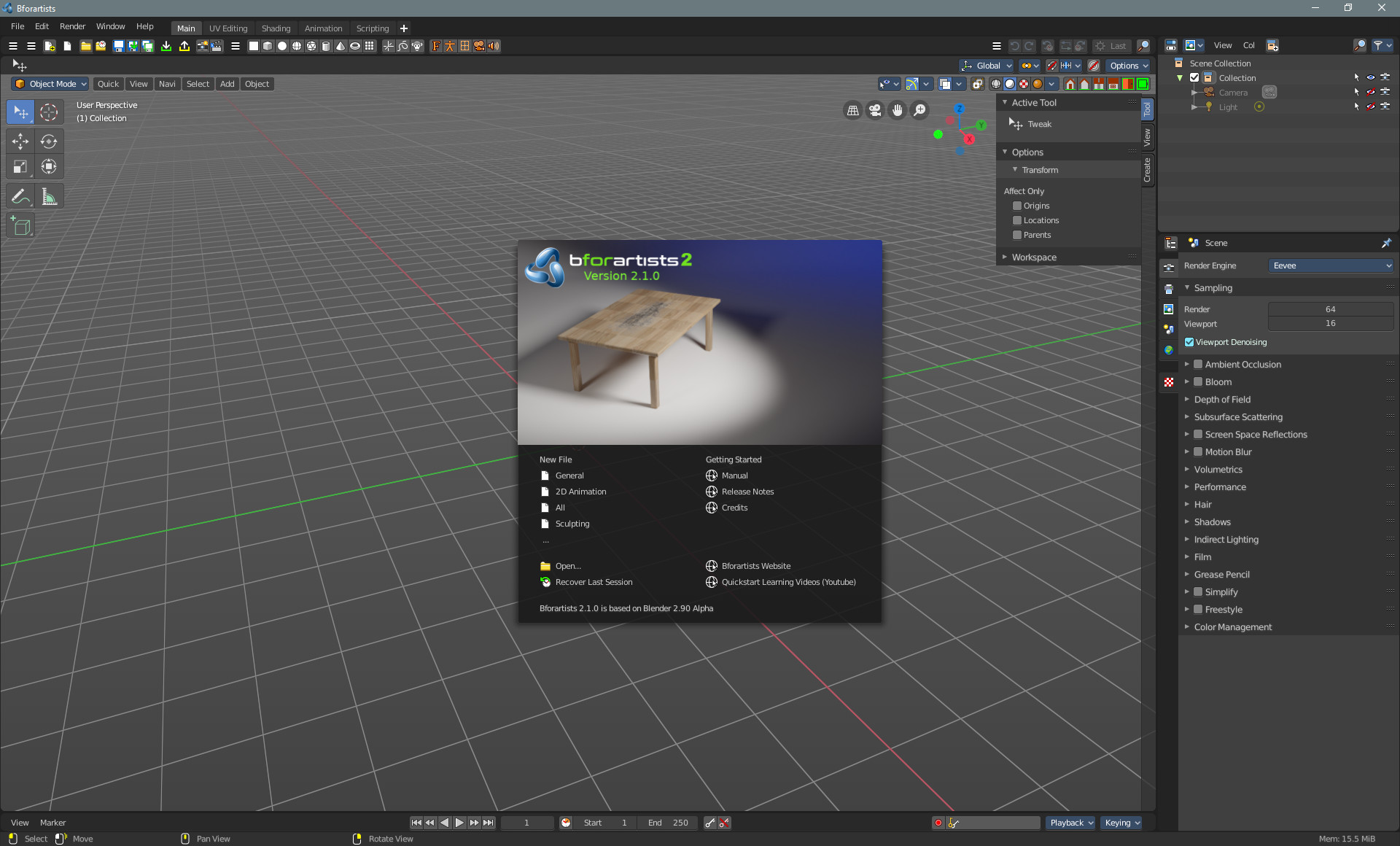The width and height of the screenshot is (1400, 846).
Task: Click the Add Cube tool icon
Action: 20,227
